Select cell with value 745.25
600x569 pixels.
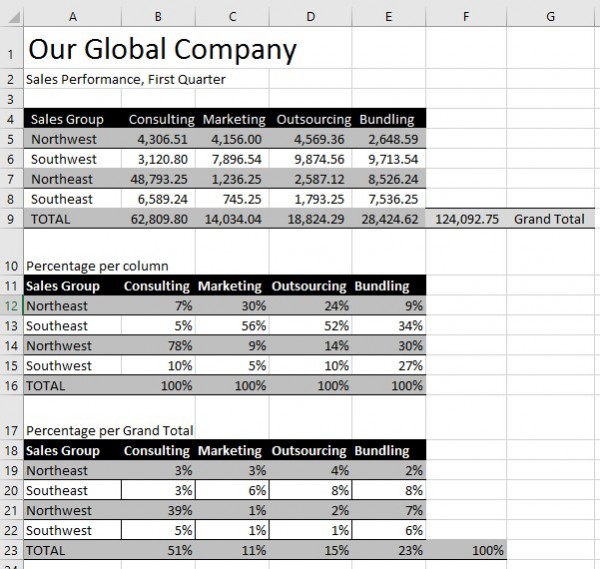232,199
